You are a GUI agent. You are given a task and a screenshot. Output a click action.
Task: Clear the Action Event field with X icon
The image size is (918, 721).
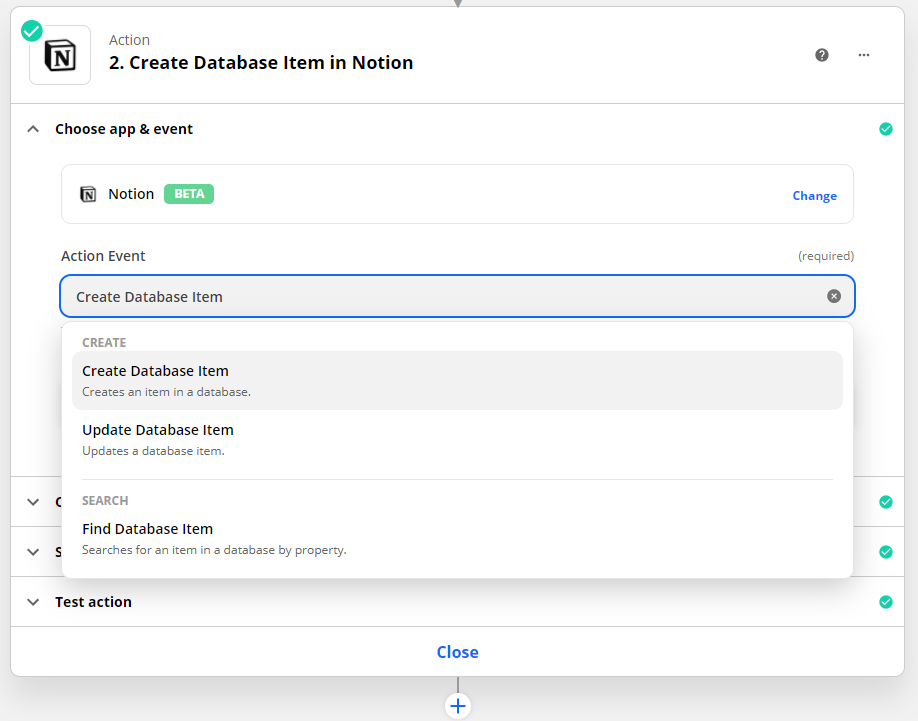(834, 296)
